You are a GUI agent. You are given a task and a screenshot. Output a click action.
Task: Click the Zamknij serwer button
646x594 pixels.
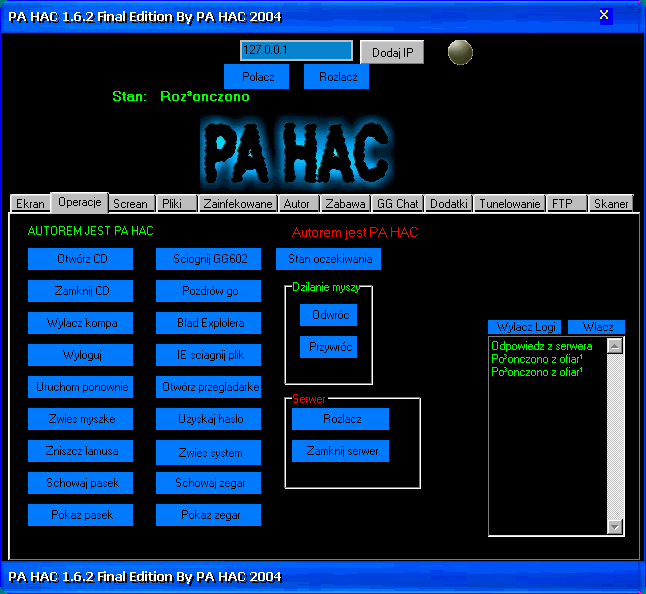coord(342,451)
